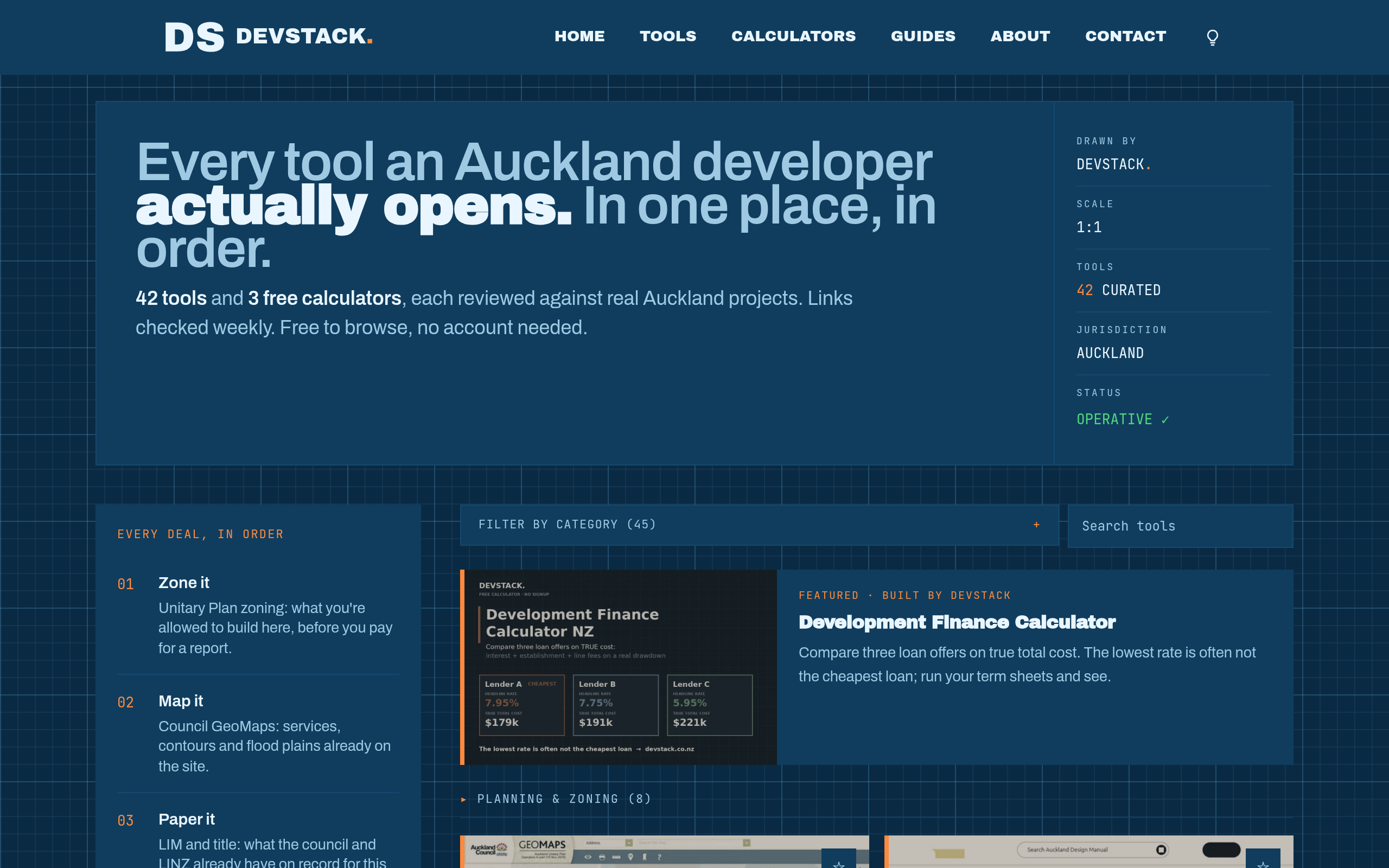The width and height of the screenshot is (1389, 868).
Task: Click step number 03
Action: 126,821
